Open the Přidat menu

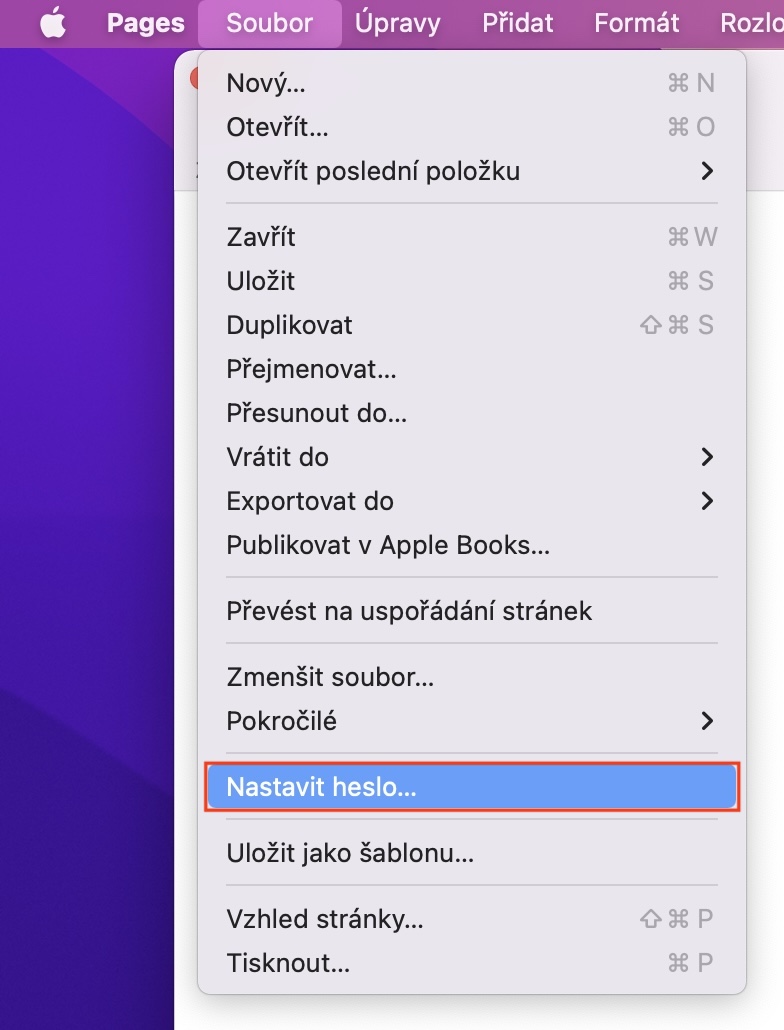pyautogui.click(x=517, y=24)
